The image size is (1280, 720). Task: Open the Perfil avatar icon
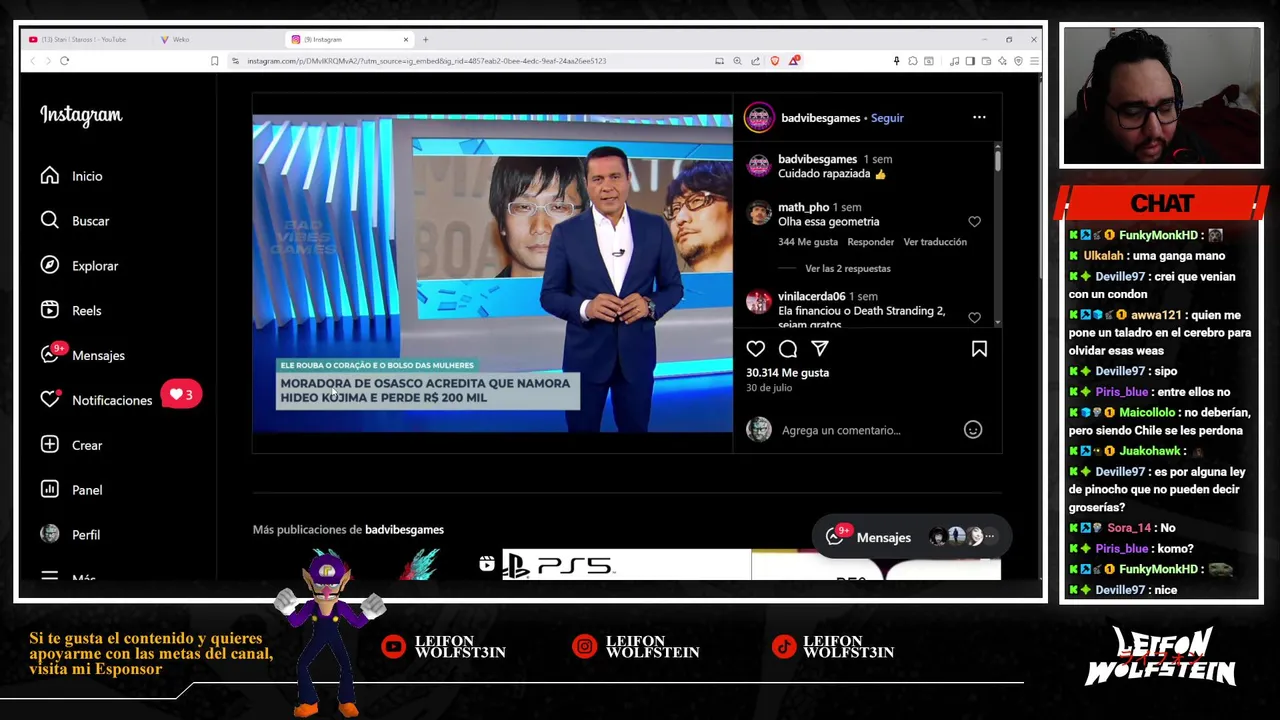(x=50, y=534)
